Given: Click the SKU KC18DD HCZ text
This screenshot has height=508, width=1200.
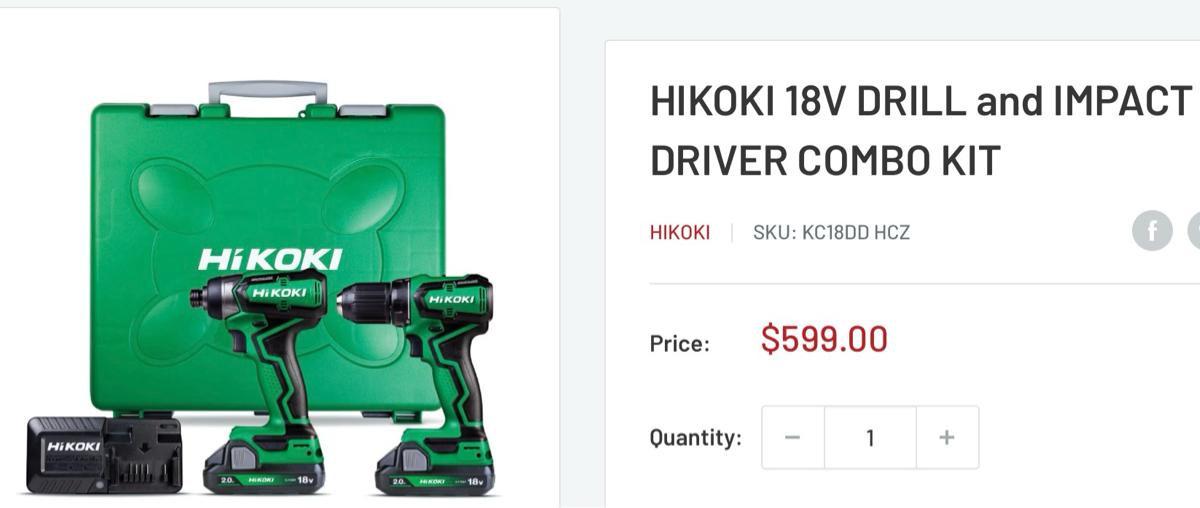Looking at the screenshot, I should tap(831, 233).
